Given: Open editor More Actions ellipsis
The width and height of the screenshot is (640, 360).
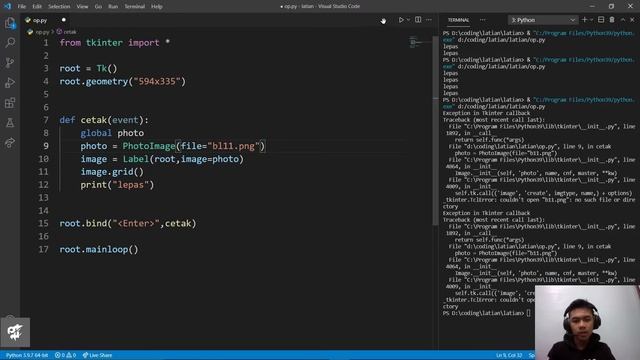Looking at the screenshot, I should 429,20.
